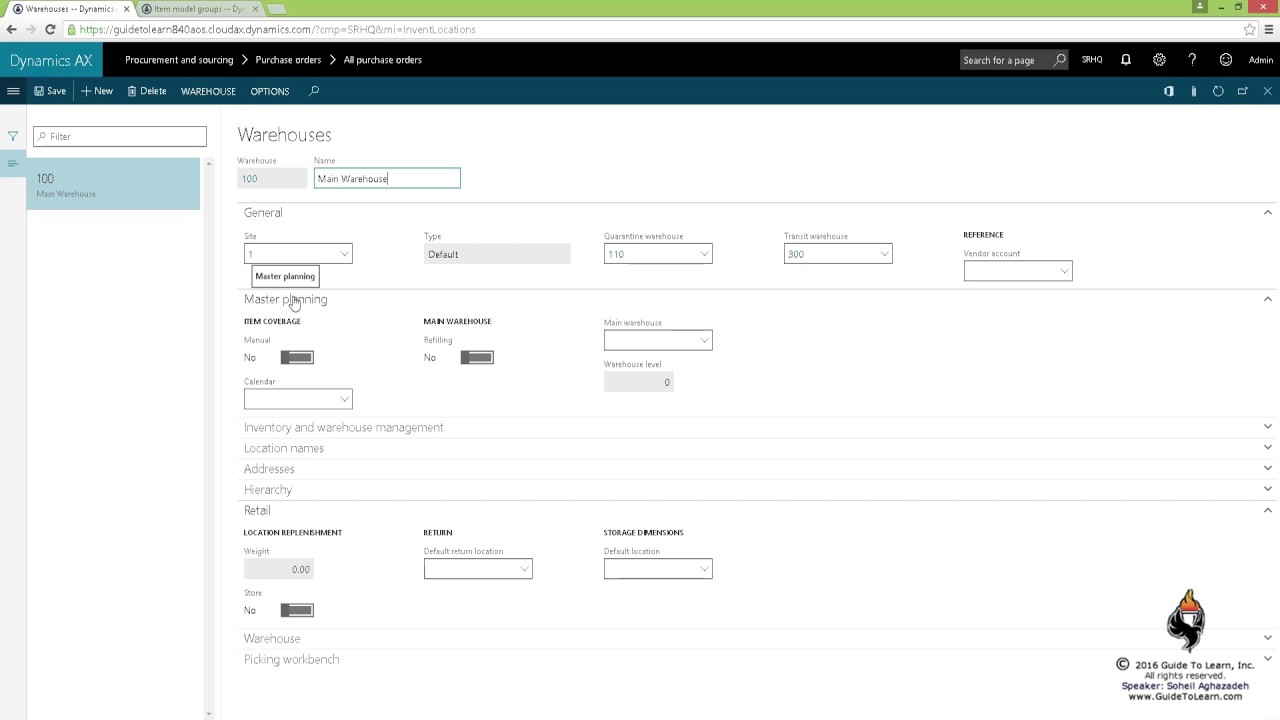This screenshot has height=720, width=1280.
Task: Open form in new window icon
Action: [x=1243, y=91]
